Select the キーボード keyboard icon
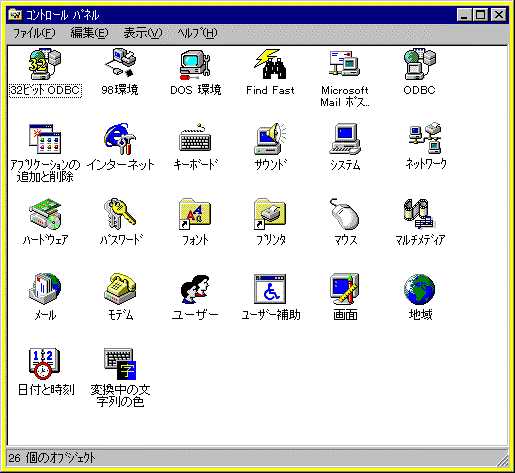 tap(195, 138)
